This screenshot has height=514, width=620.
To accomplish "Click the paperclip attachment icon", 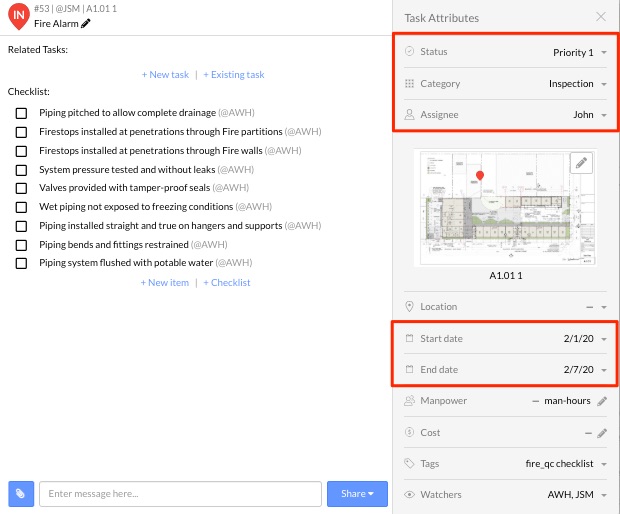I will tap(21, 494).
